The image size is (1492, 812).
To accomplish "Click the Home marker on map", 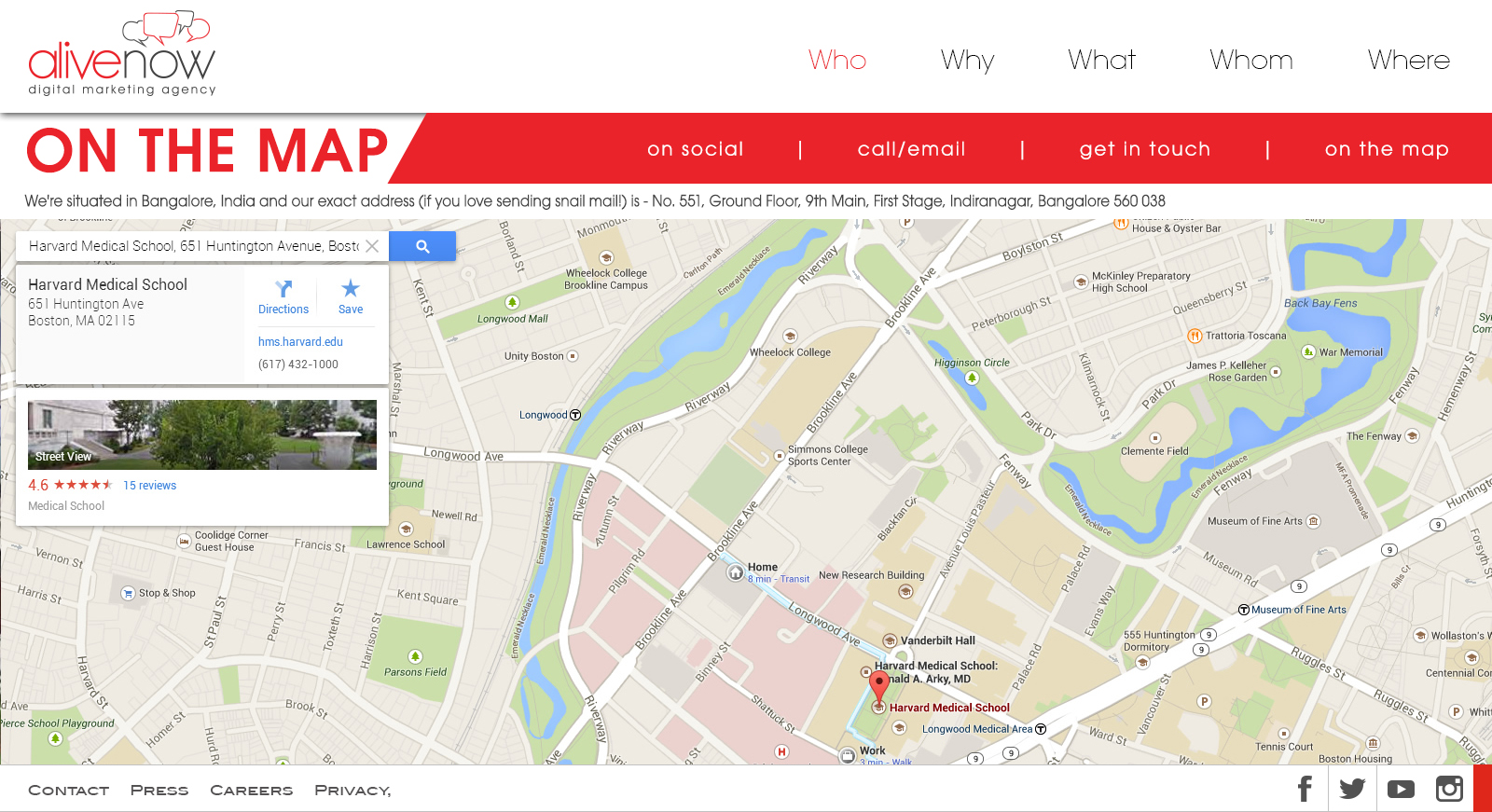I will point(735,572).
